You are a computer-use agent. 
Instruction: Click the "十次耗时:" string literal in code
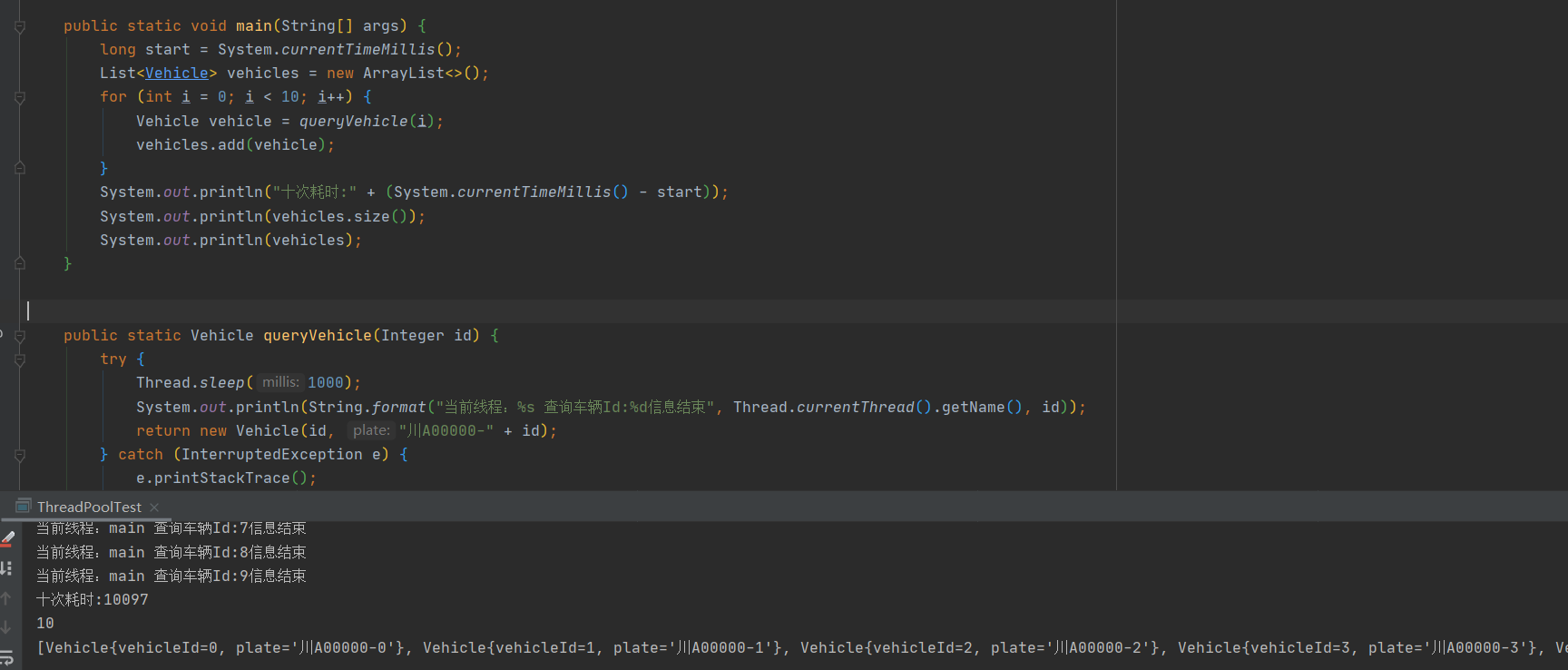(x=315, y=192)
